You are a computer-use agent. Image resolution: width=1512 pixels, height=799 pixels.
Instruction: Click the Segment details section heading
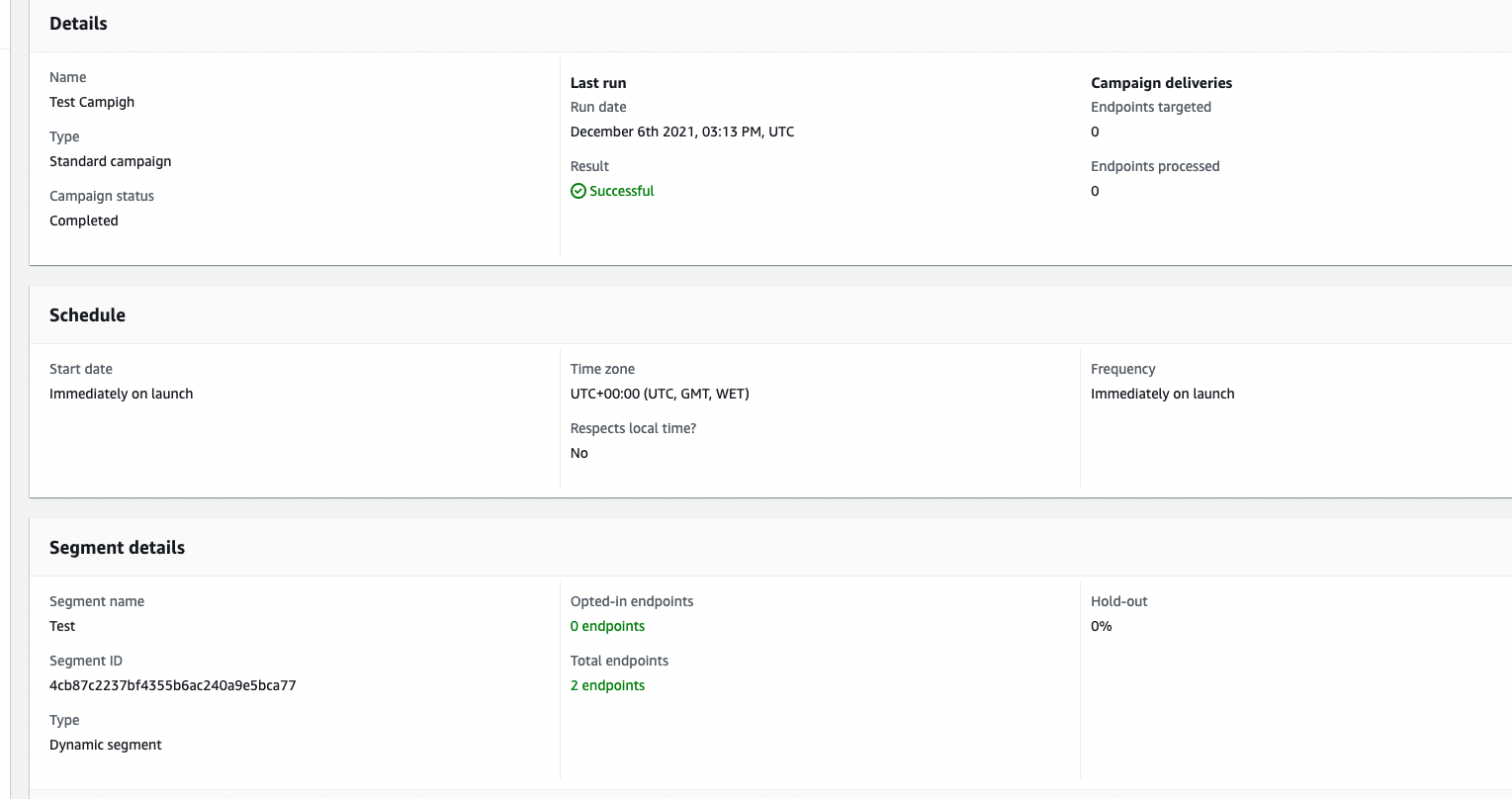coord(117,547)
